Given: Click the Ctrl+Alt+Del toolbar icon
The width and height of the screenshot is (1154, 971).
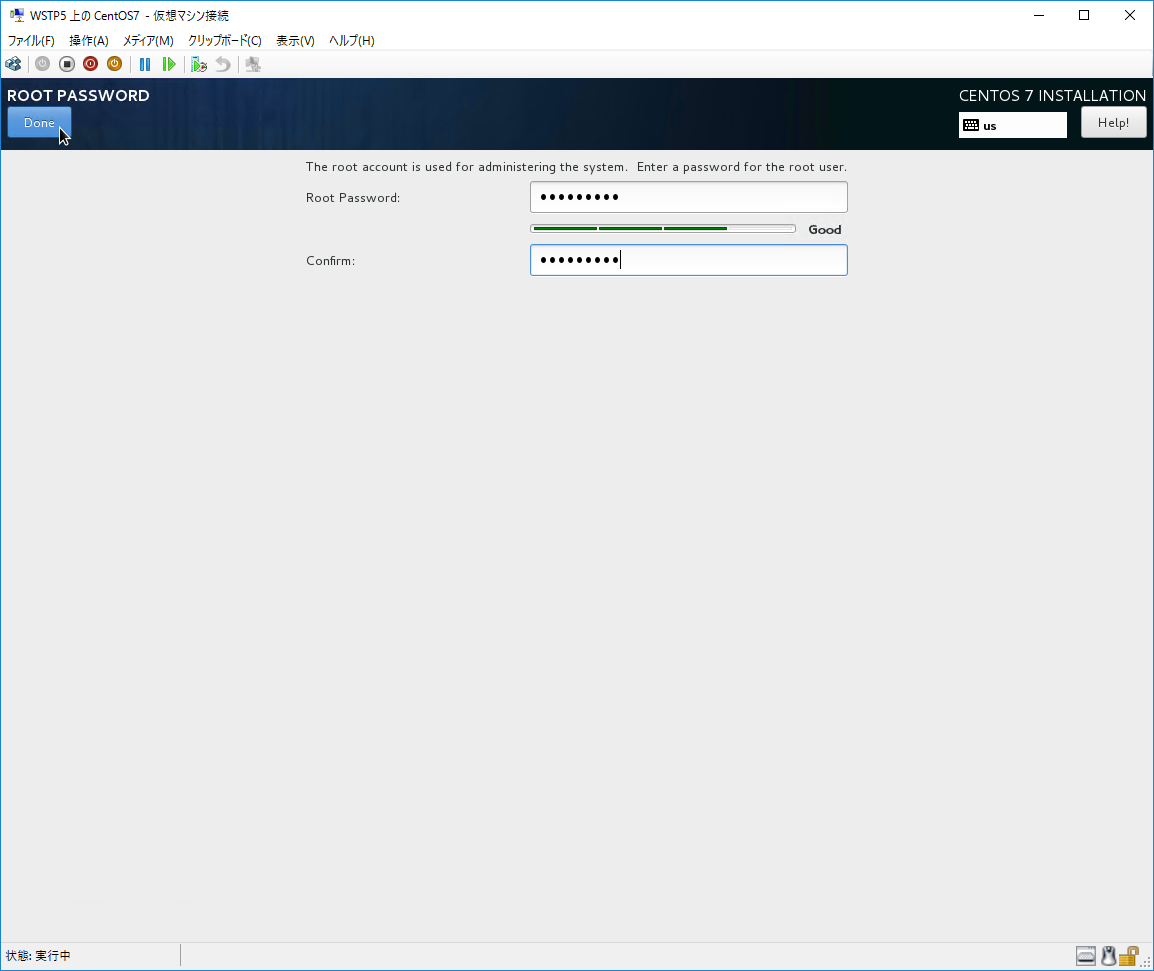Looking at the screenshot, I should coord(13,64).
